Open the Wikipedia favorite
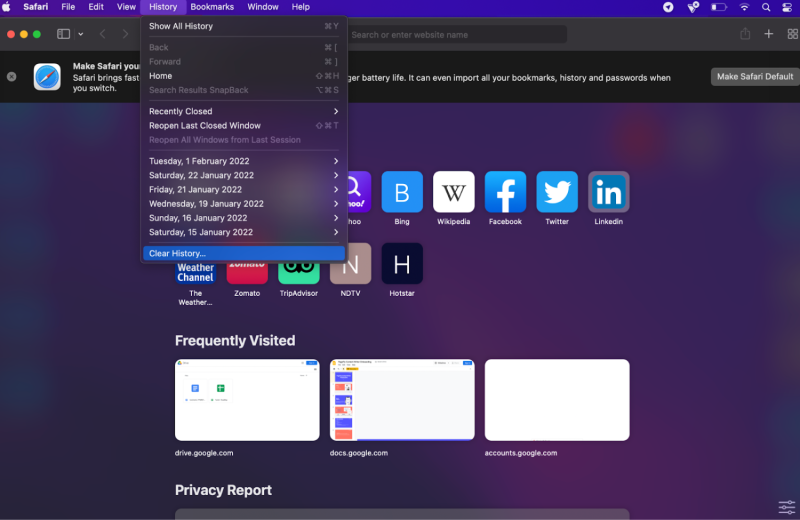This screenshot has width=800, height=520. (454, 192)
